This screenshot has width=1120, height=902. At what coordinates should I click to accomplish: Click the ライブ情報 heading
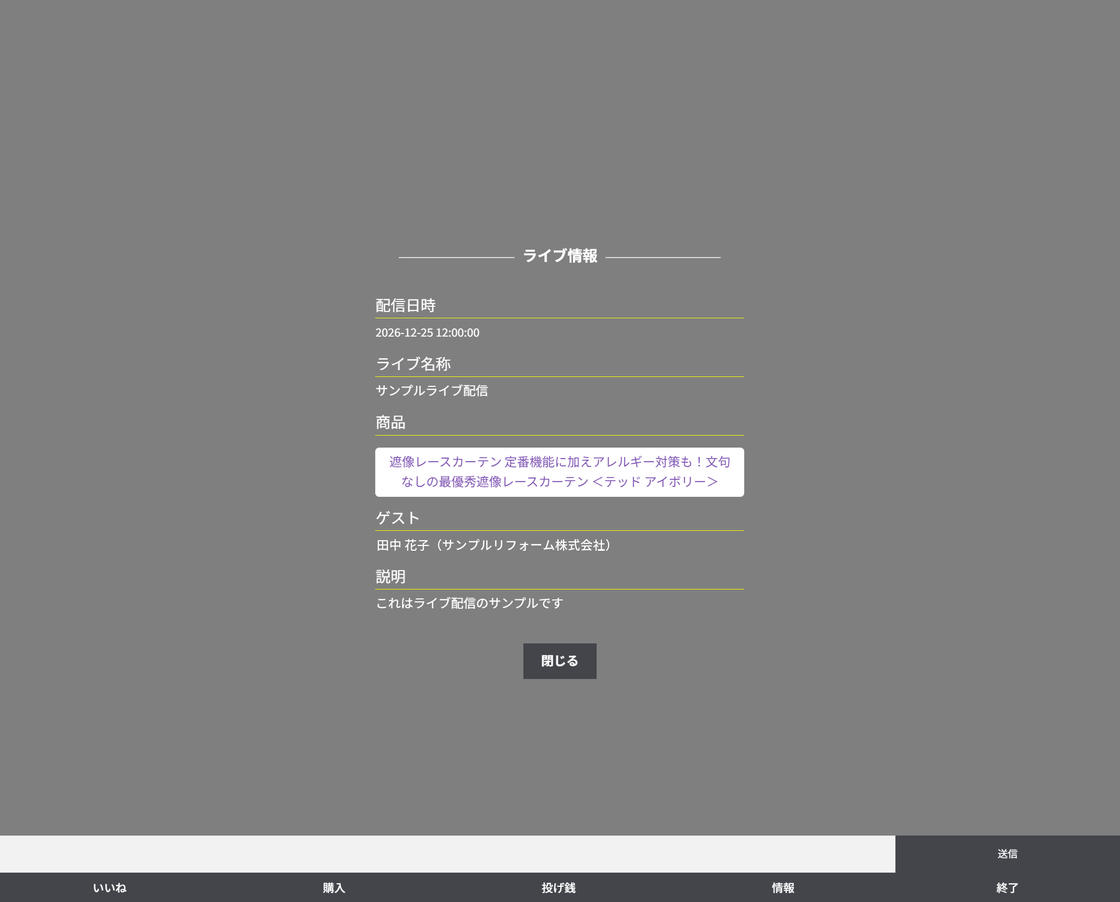coord(560,256)
